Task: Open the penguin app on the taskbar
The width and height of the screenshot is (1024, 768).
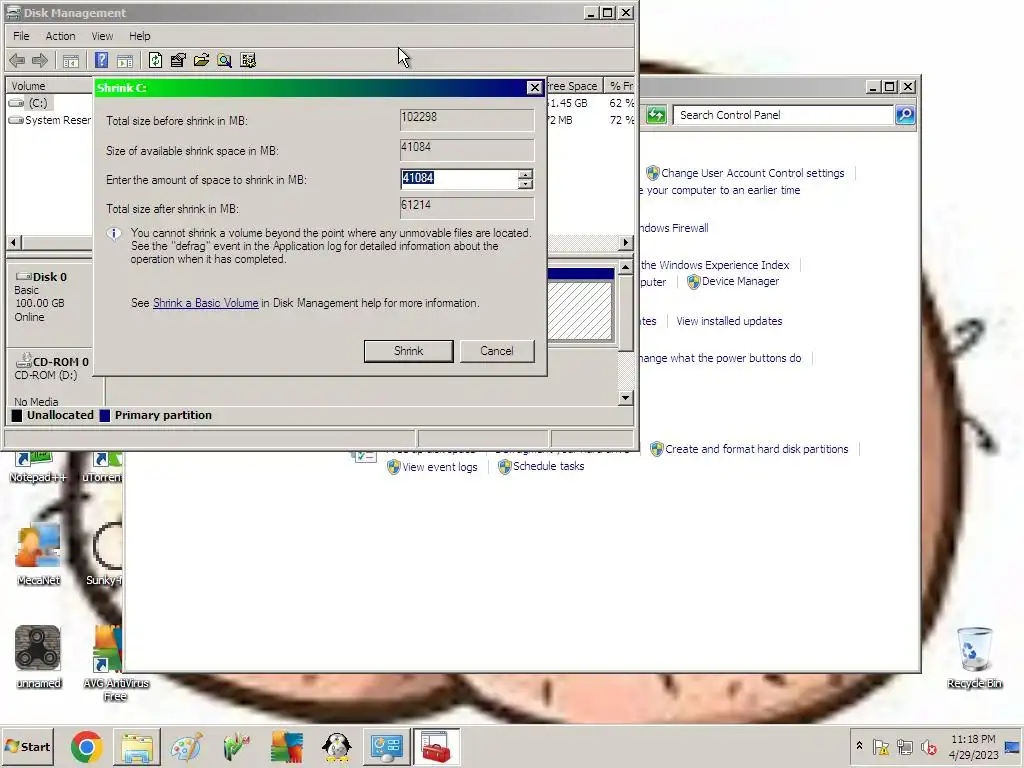Action: coord(337,747)
